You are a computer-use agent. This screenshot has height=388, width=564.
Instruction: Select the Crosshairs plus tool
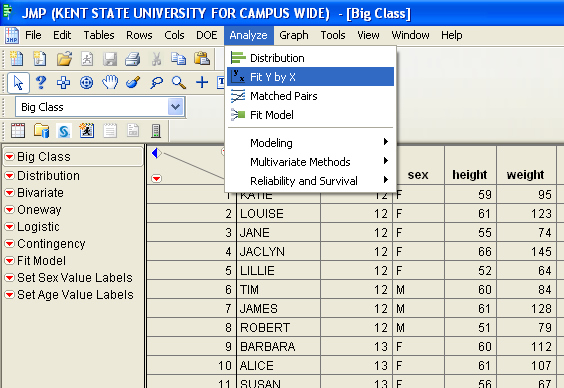tap(202, 82)
